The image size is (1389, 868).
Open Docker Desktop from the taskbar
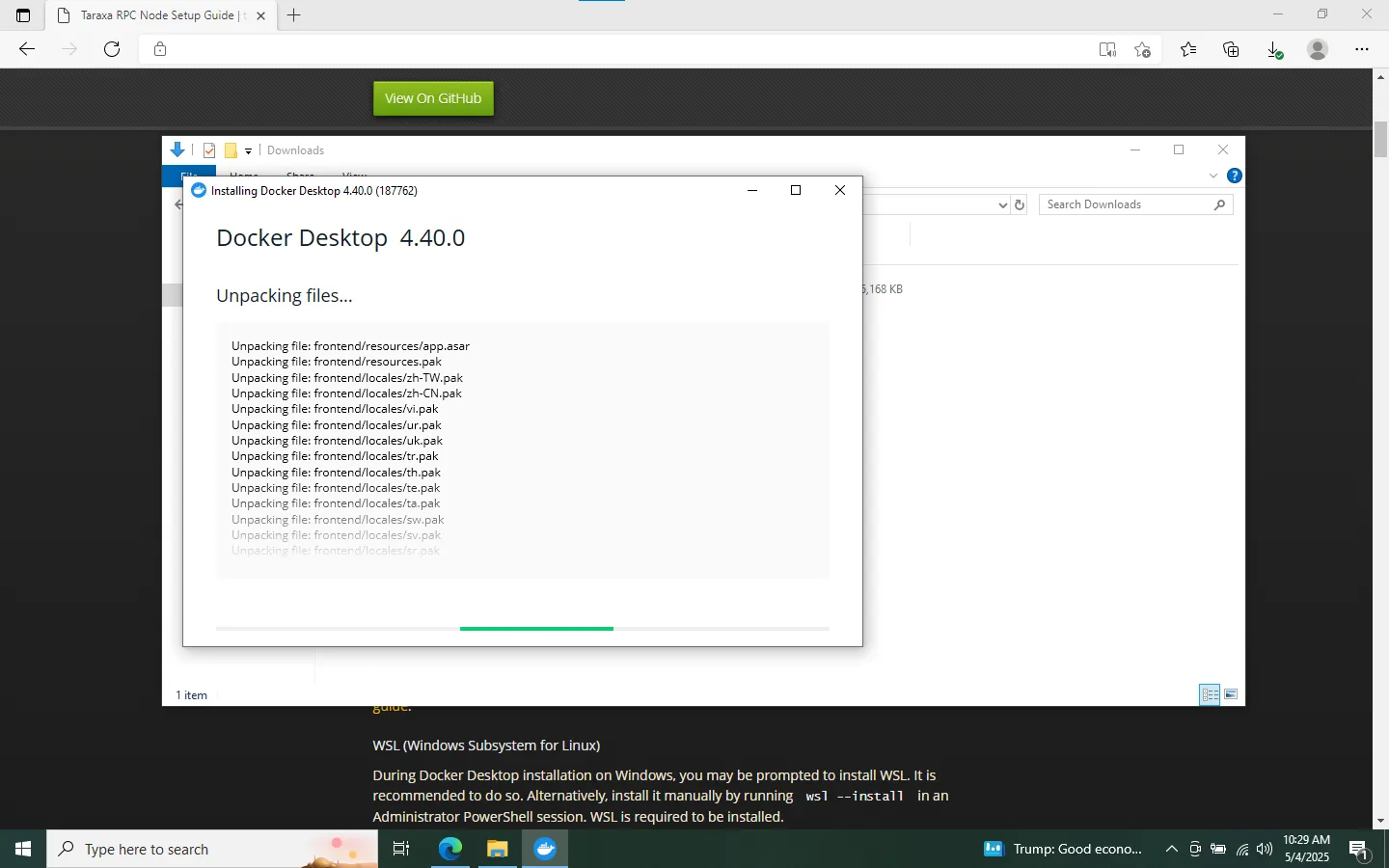click(545, 849)
